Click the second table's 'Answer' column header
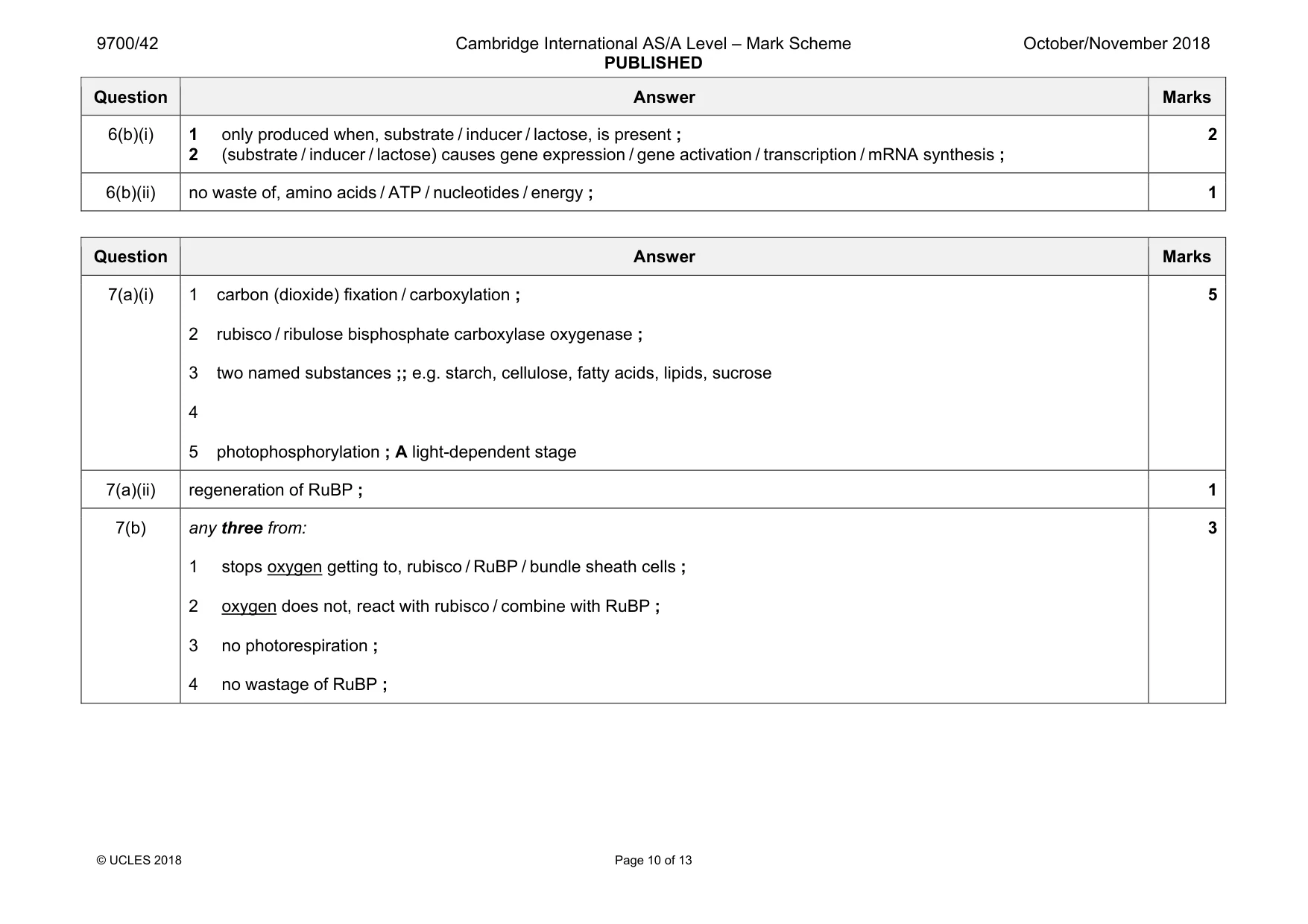 [664, 256]
